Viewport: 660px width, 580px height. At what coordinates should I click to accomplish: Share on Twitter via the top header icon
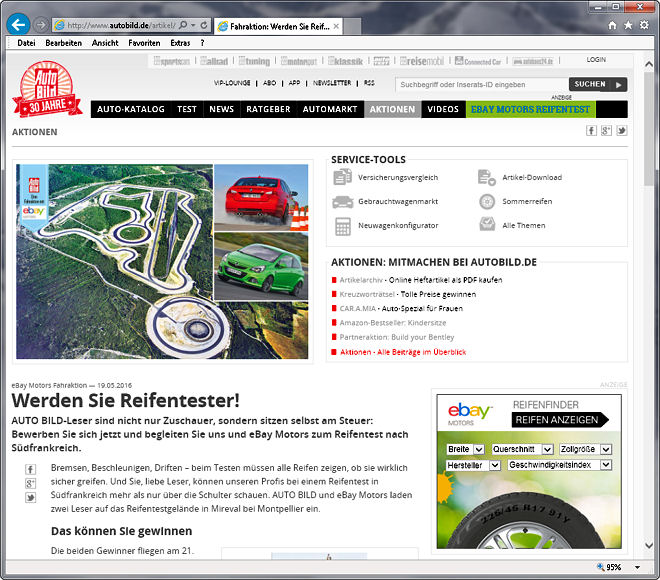(622, 131)
